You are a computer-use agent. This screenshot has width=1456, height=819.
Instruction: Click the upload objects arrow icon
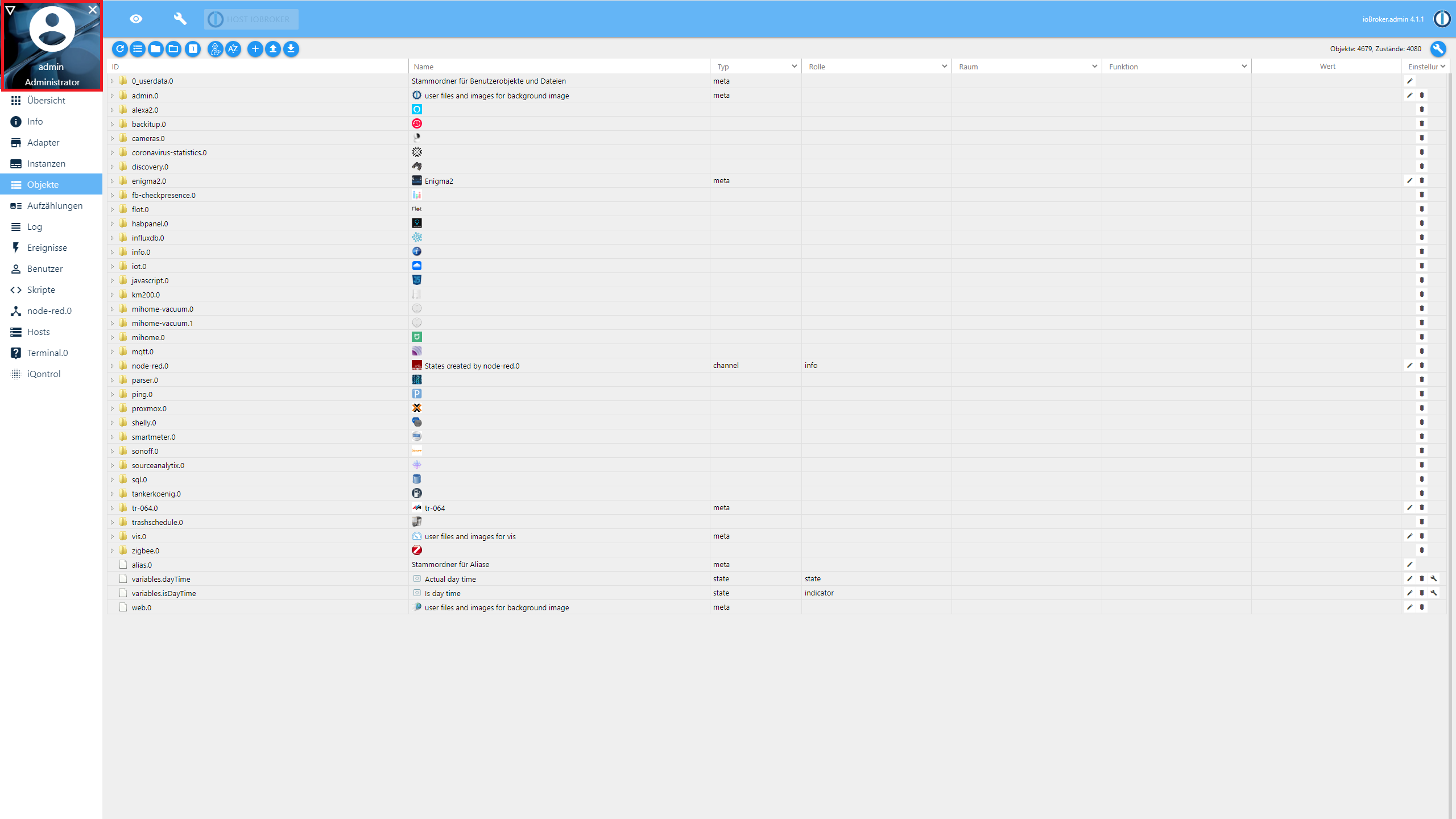click(273, 49)
